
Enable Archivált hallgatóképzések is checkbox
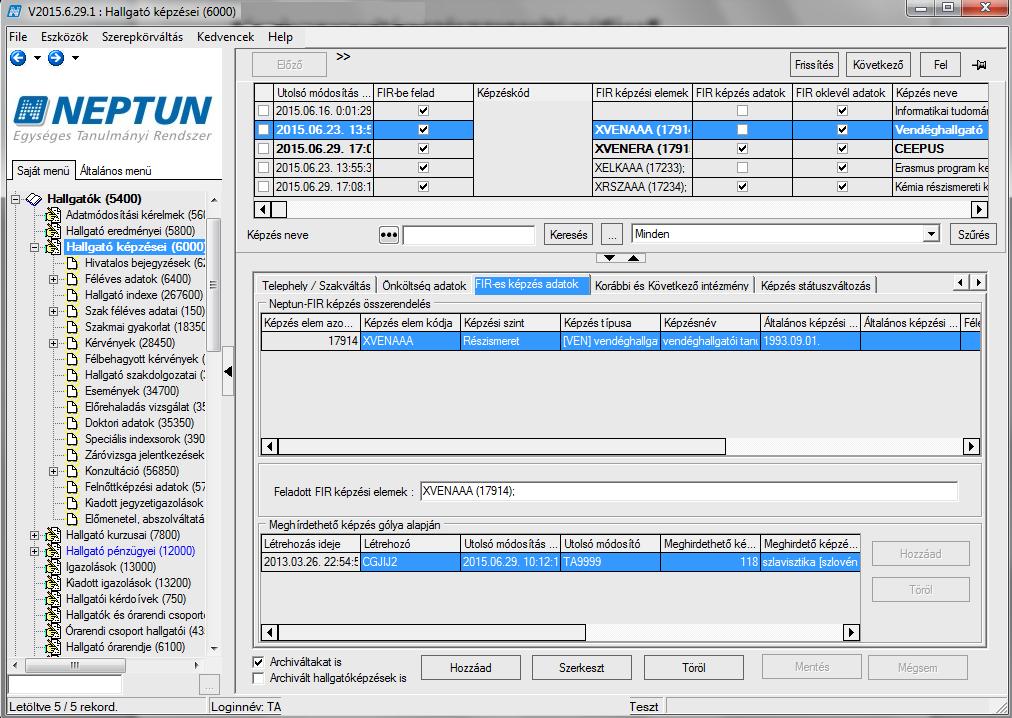[259, 678]
